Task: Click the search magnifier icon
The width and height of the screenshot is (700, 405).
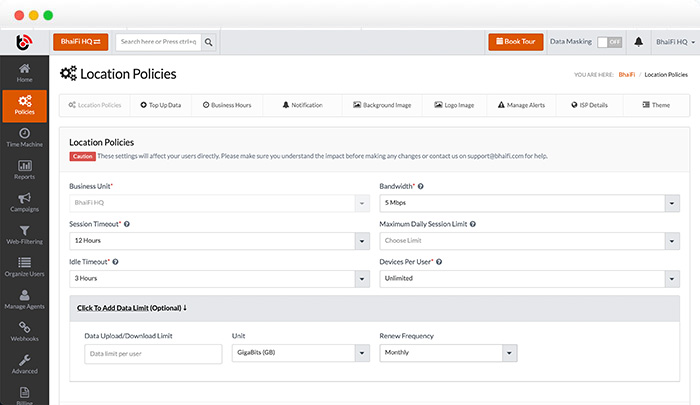Action: [x=209, y=42]
